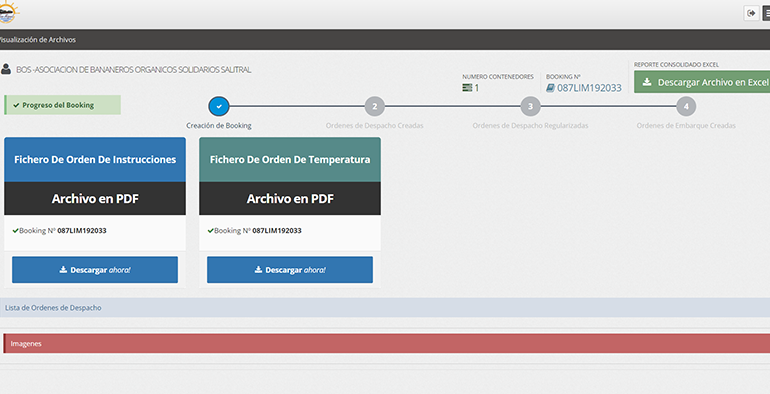The image size is (770, 394).
Task: Click booking number in Instrucciones card
Action: [x=82, y=230]
